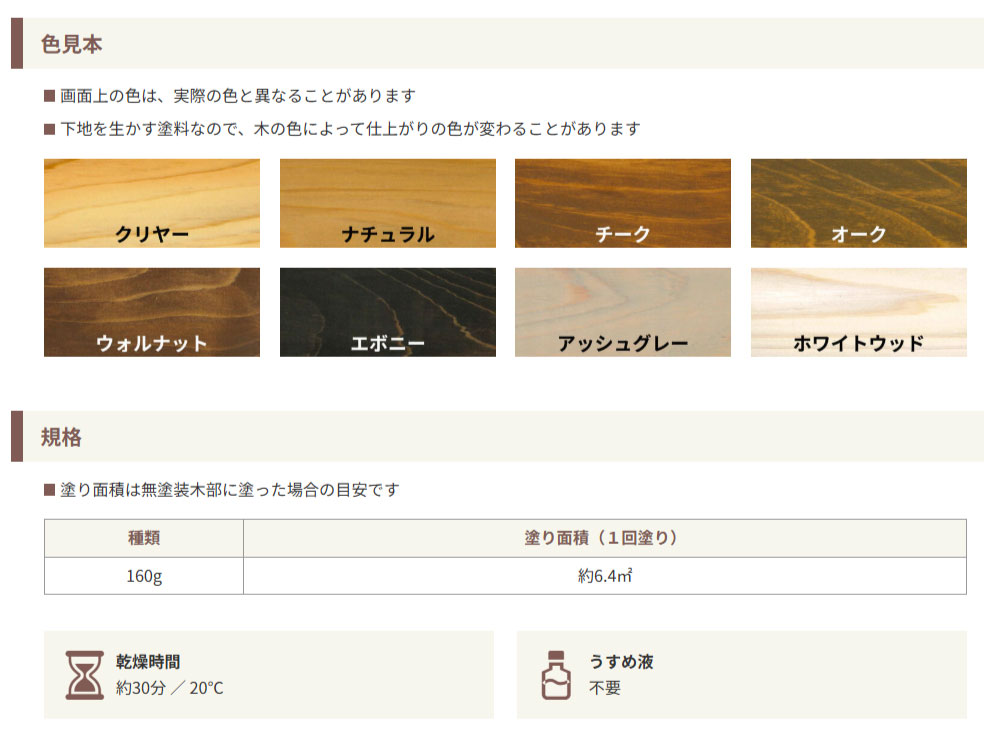Click the うすめ液 label text
This screenshot has width=1000, height=747.
click(621, 662)
